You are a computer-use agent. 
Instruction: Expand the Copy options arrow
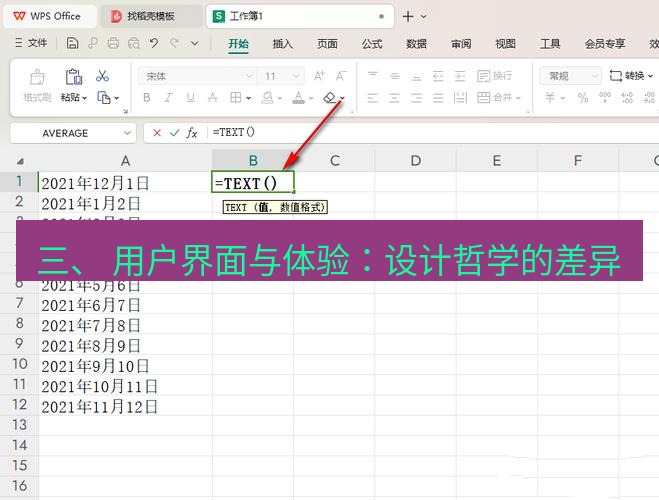[x=116, y=98]
